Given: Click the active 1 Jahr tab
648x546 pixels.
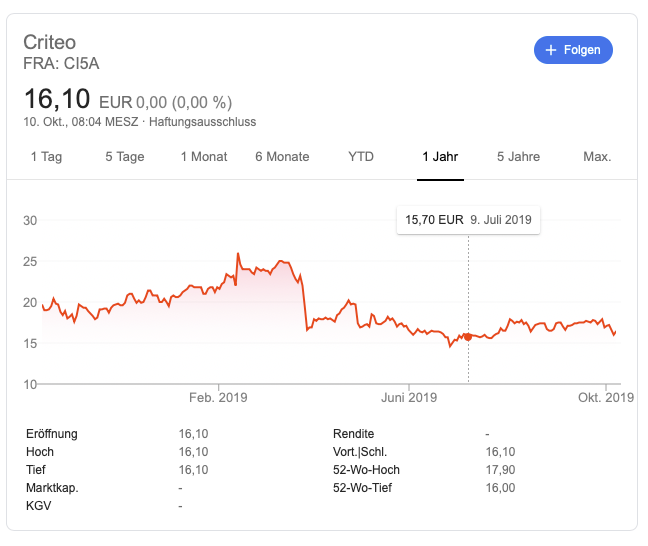Looking at the screenshot, I should [x=440, y=157].
